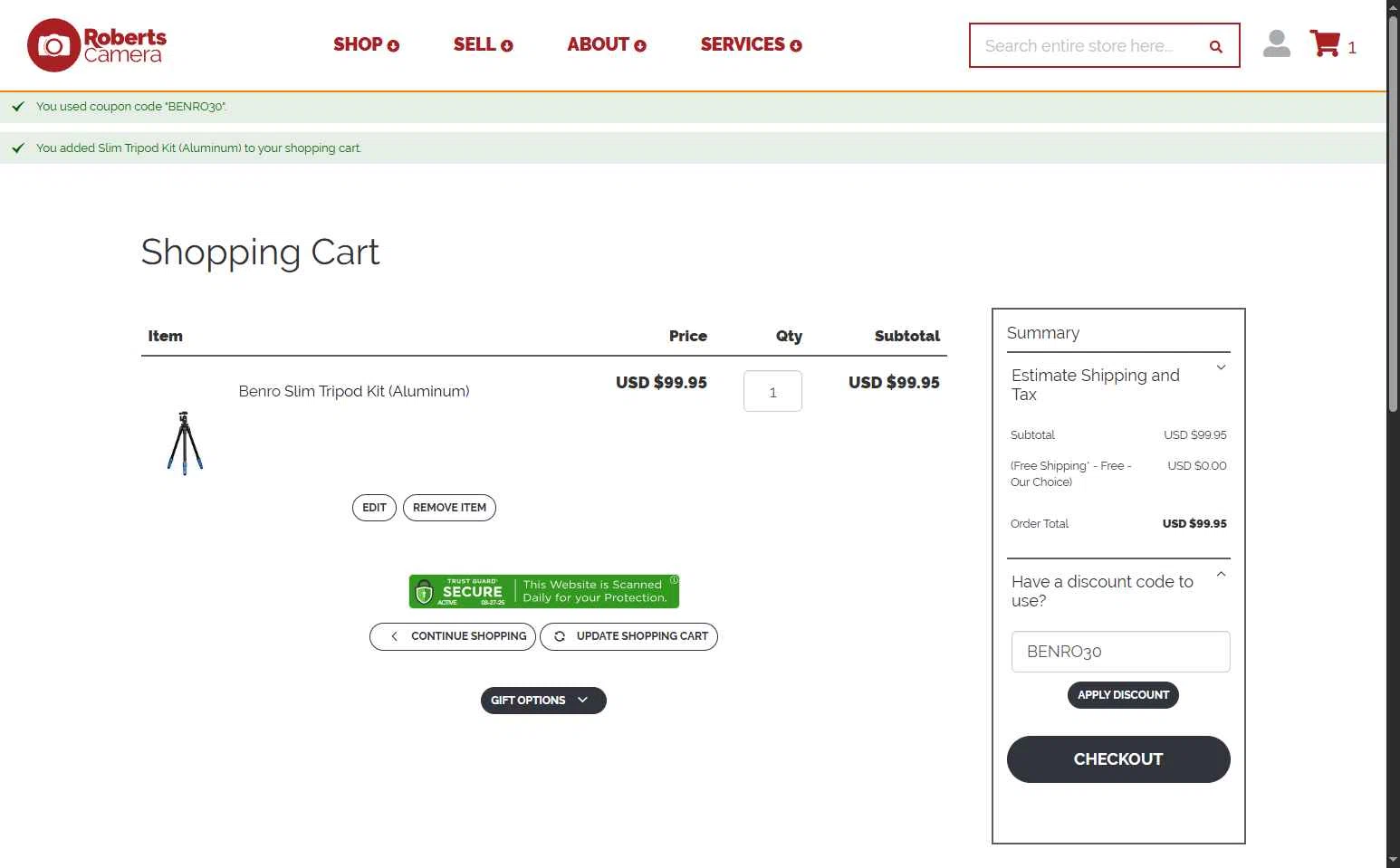Viewport: 1400px width, 868px height.
Task: Click the APPLY DISCOUNT button
Action: coord(1123,695)
